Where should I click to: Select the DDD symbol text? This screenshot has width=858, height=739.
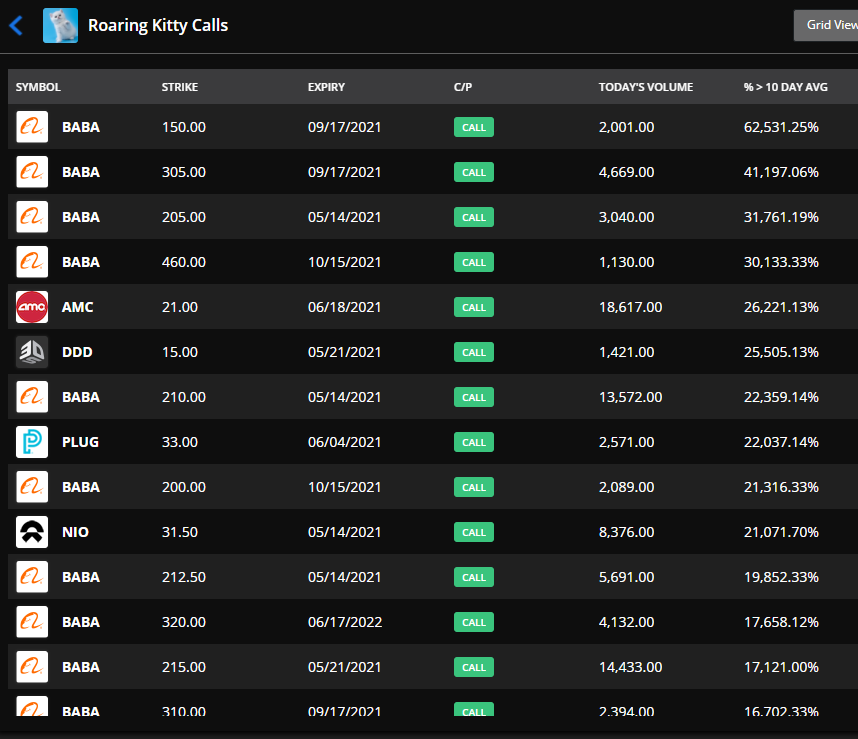click(x=77, y=352)
